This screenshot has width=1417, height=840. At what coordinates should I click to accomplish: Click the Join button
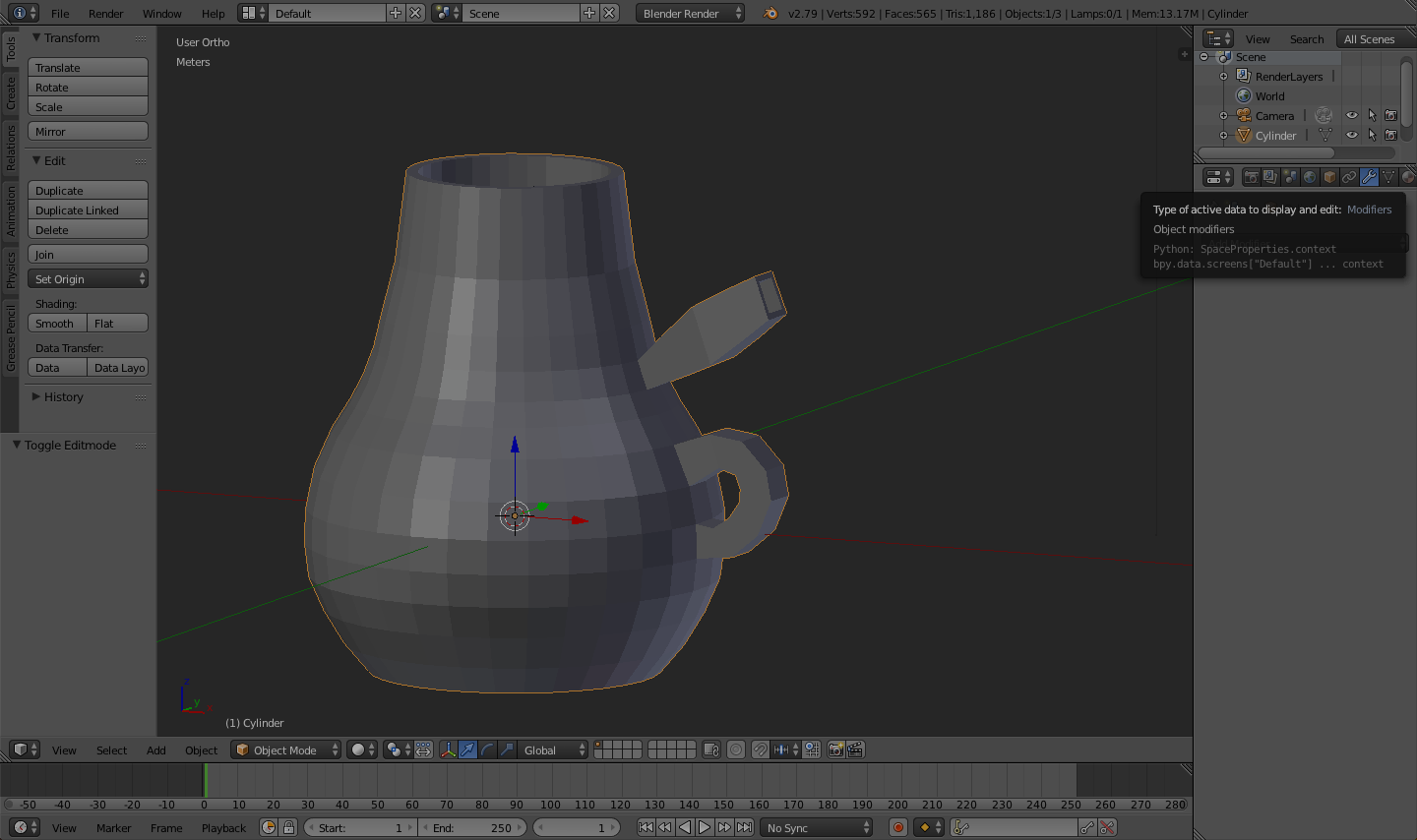coord(88,254)
